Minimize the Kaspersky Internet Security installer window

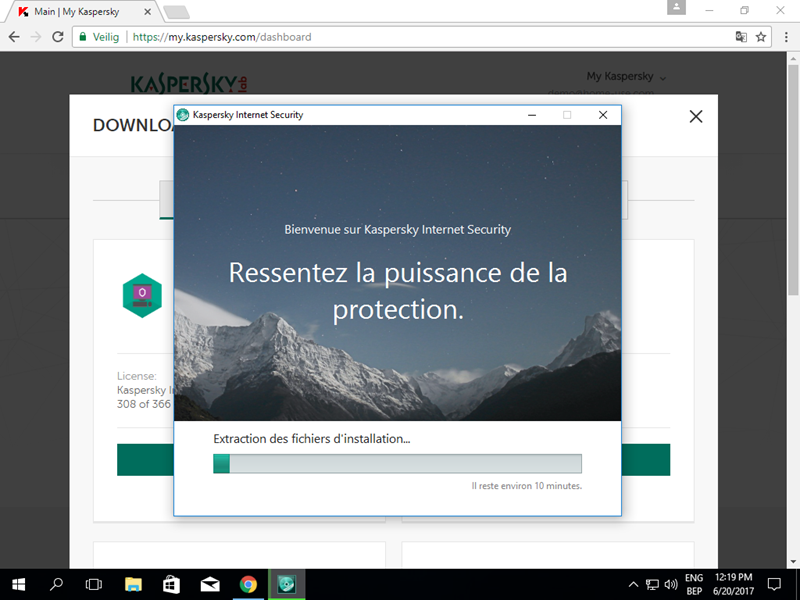click(x=531, y=115)
